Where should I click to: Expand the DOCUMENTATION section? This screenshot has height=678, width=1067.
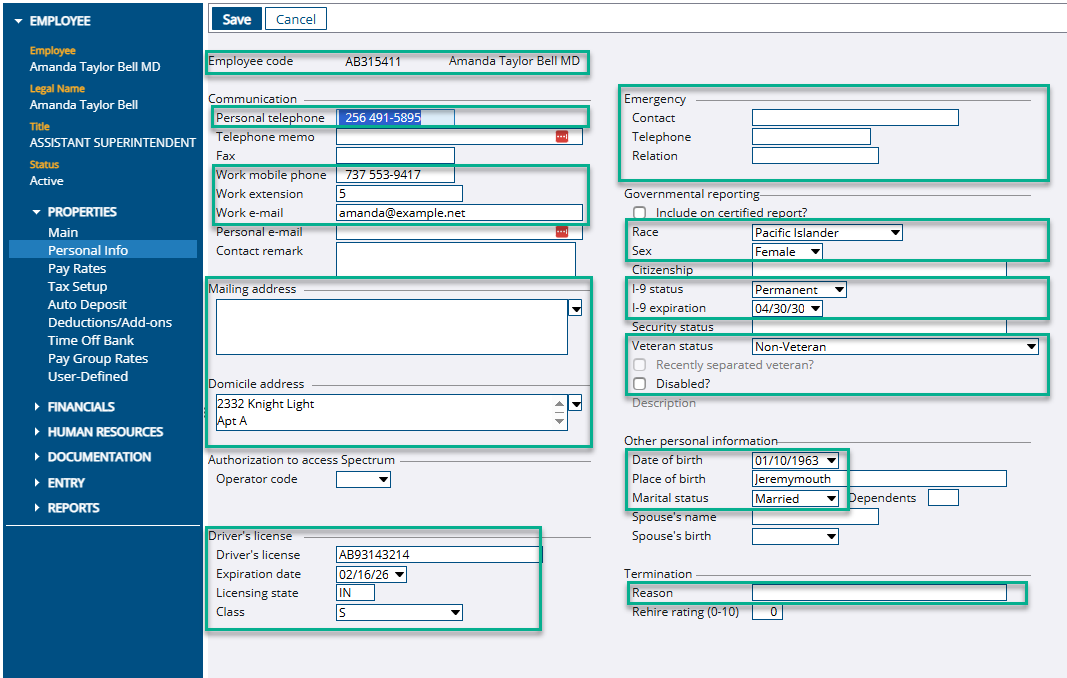37,457
